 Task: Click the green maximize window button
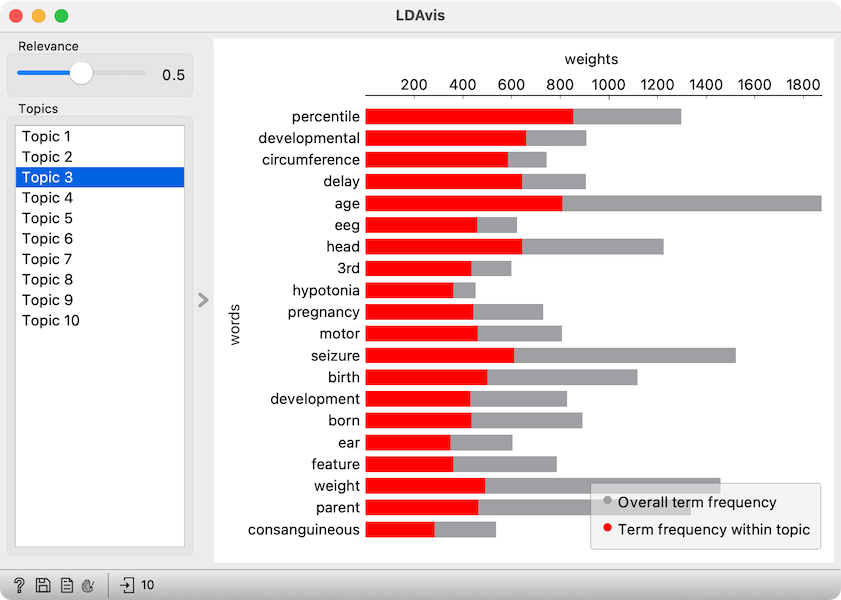pos(61,16)
